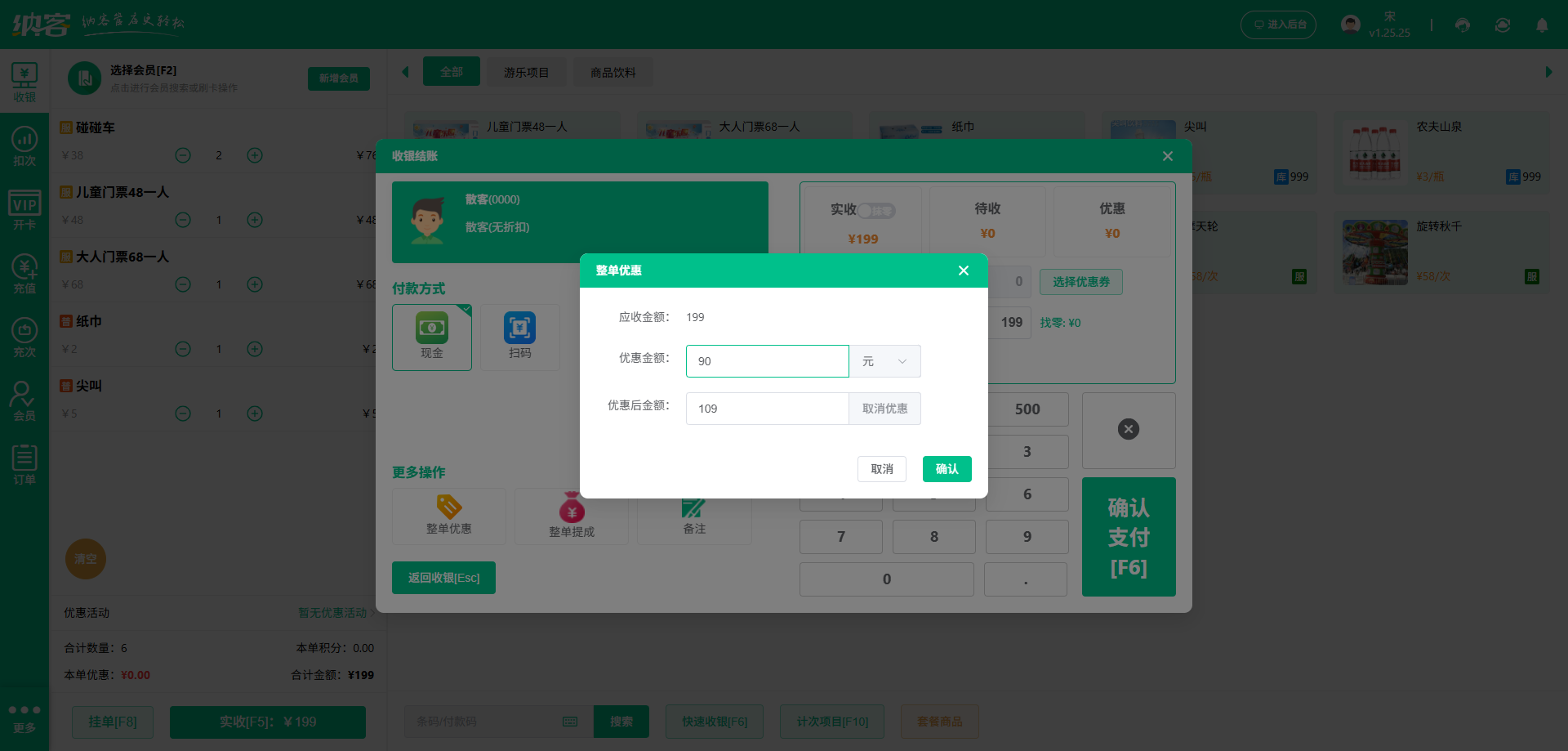Click 选择优惠券 button
The height and width of the screenshot is (751, 1568).
(1081, 282)
